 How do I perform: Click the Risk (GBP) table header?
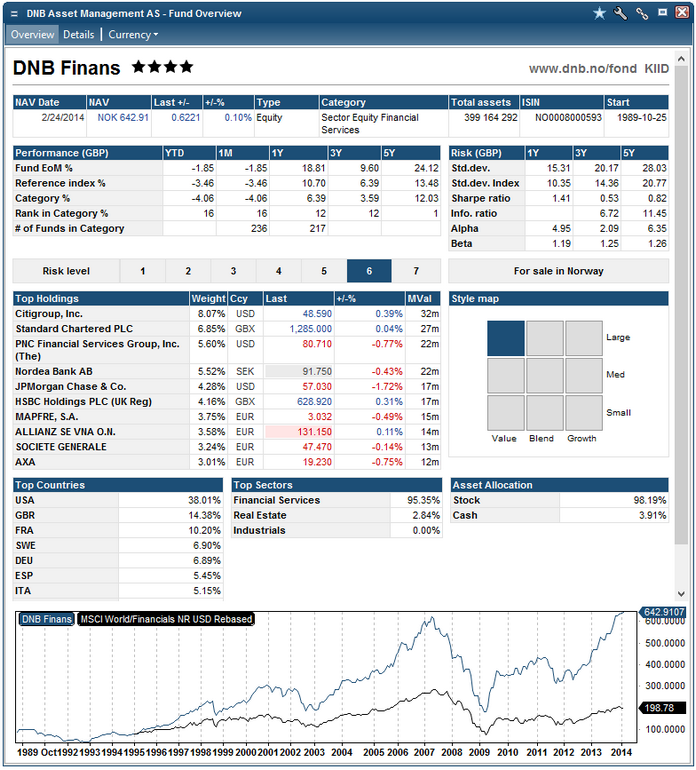(x=486, y=153)
